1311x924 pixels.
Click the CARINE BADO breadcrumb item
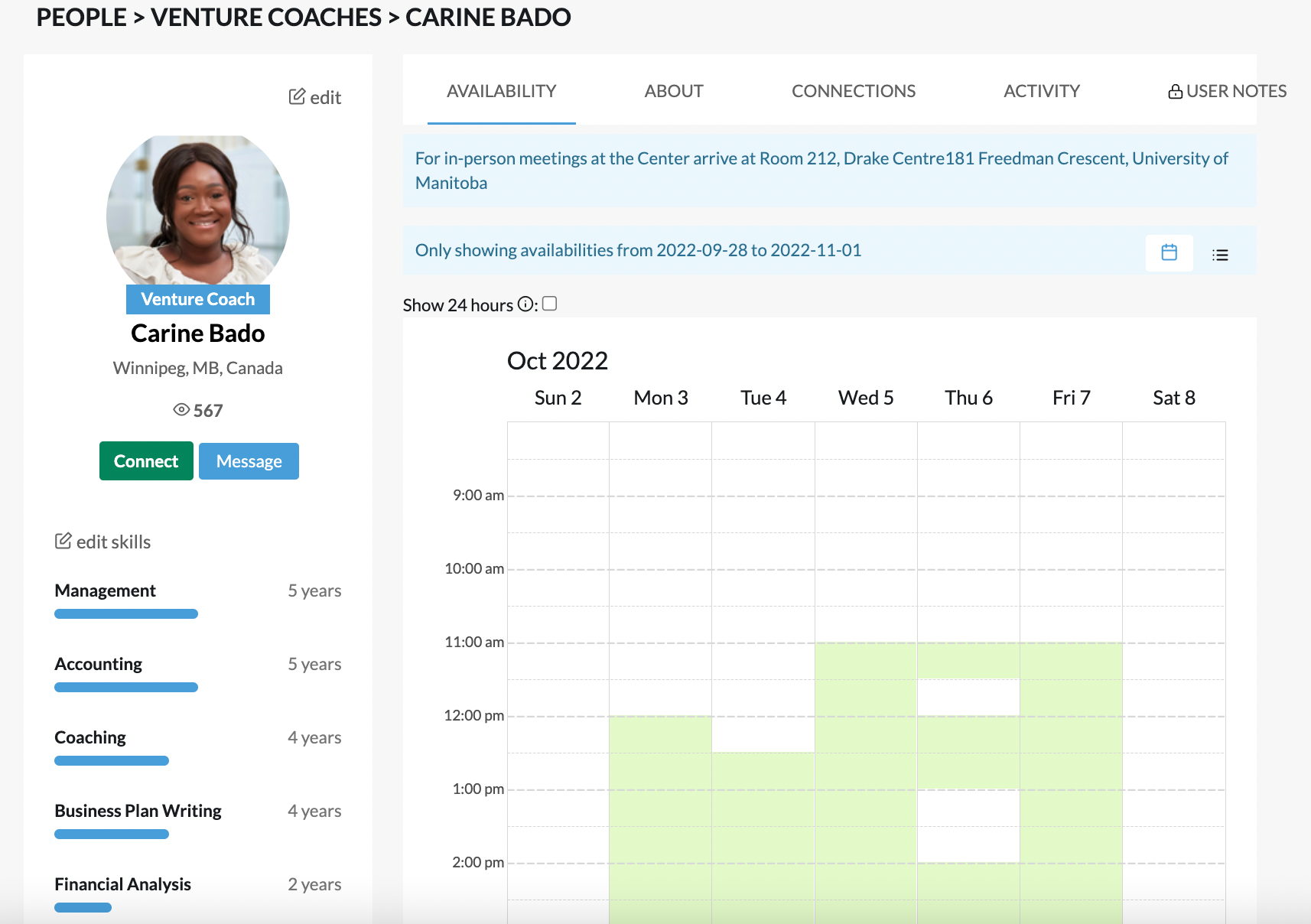click(x=488, y=17)
